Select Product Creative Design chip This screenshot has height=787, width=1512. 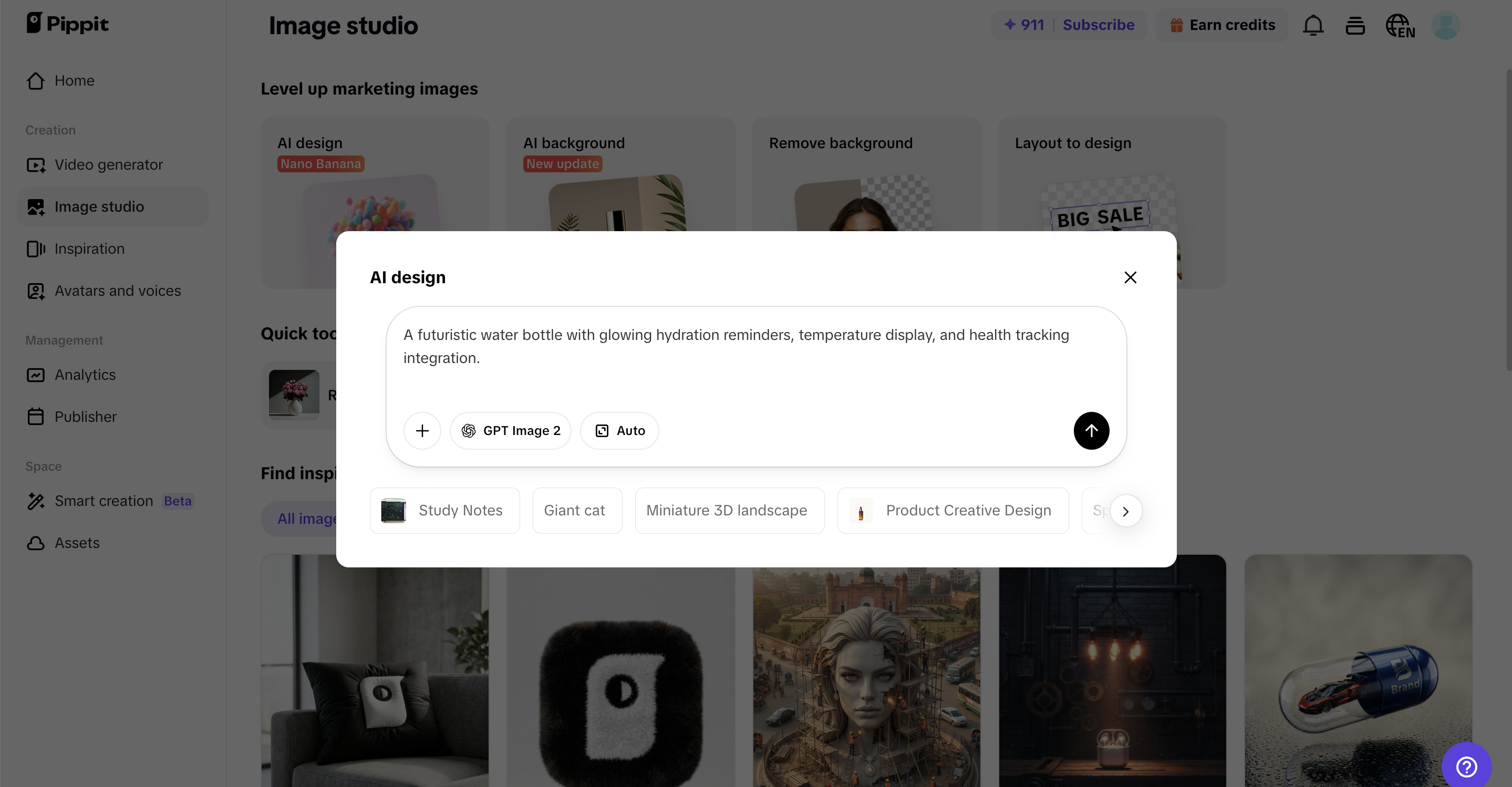click(952, 511)
